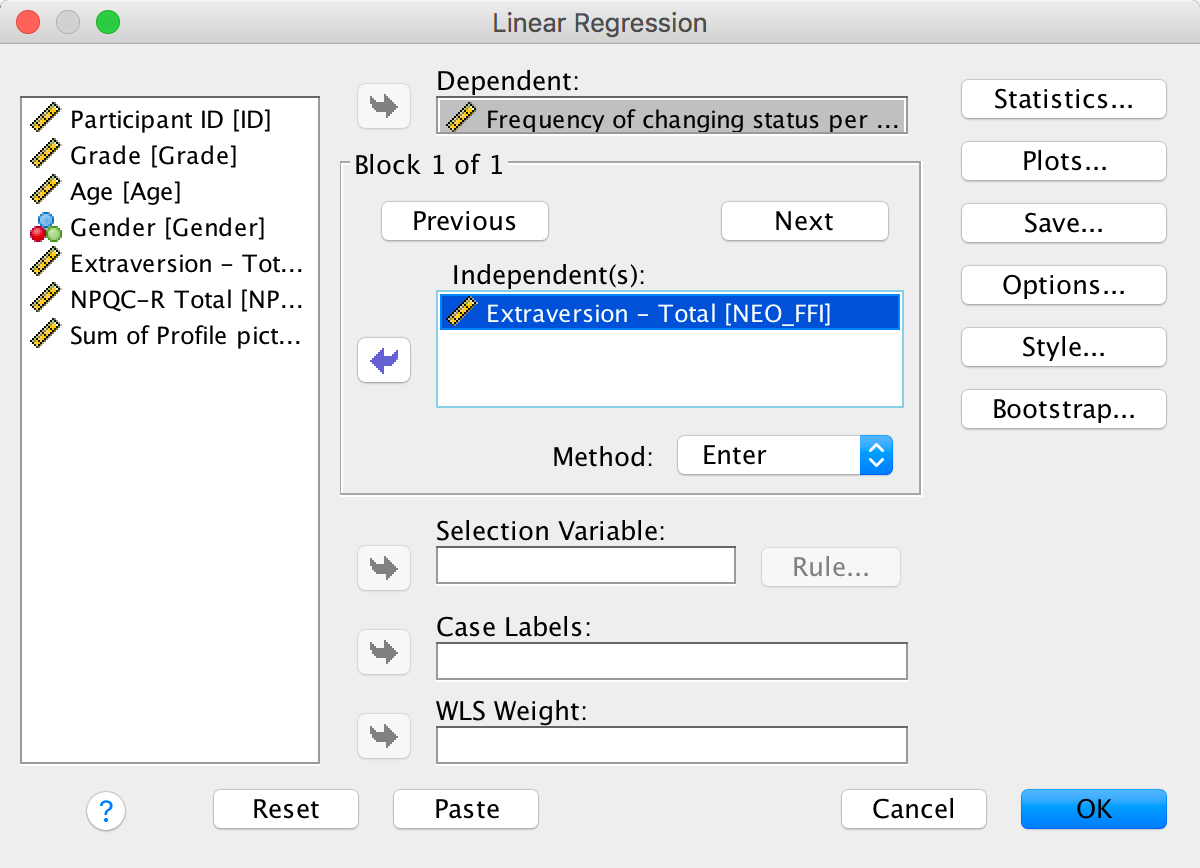Click the green maximize window button

[x=107, y=22]
